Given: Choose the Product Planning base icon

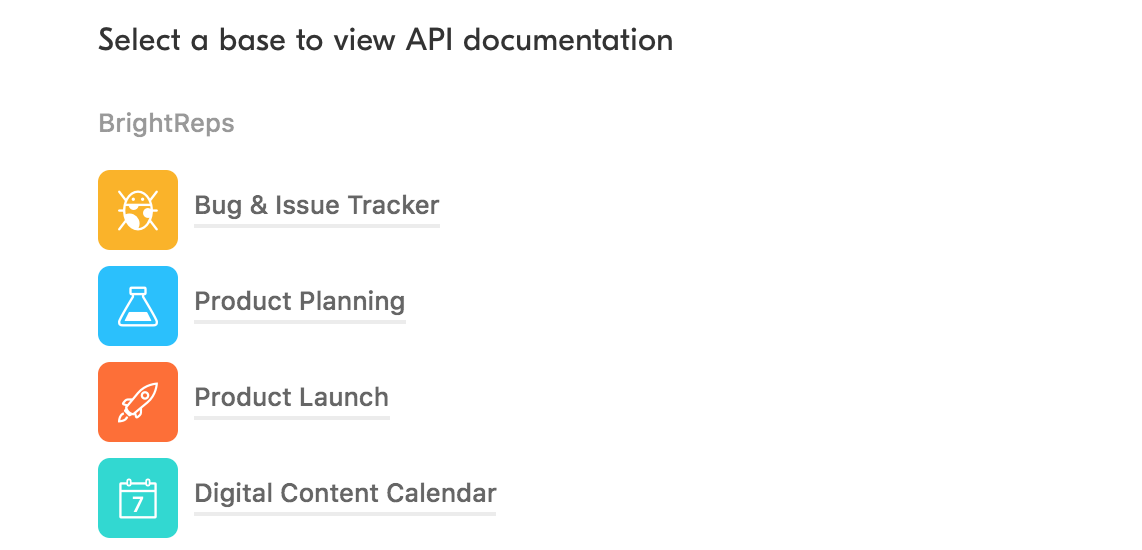Looking at the screenshot, I should click(138, 306).
